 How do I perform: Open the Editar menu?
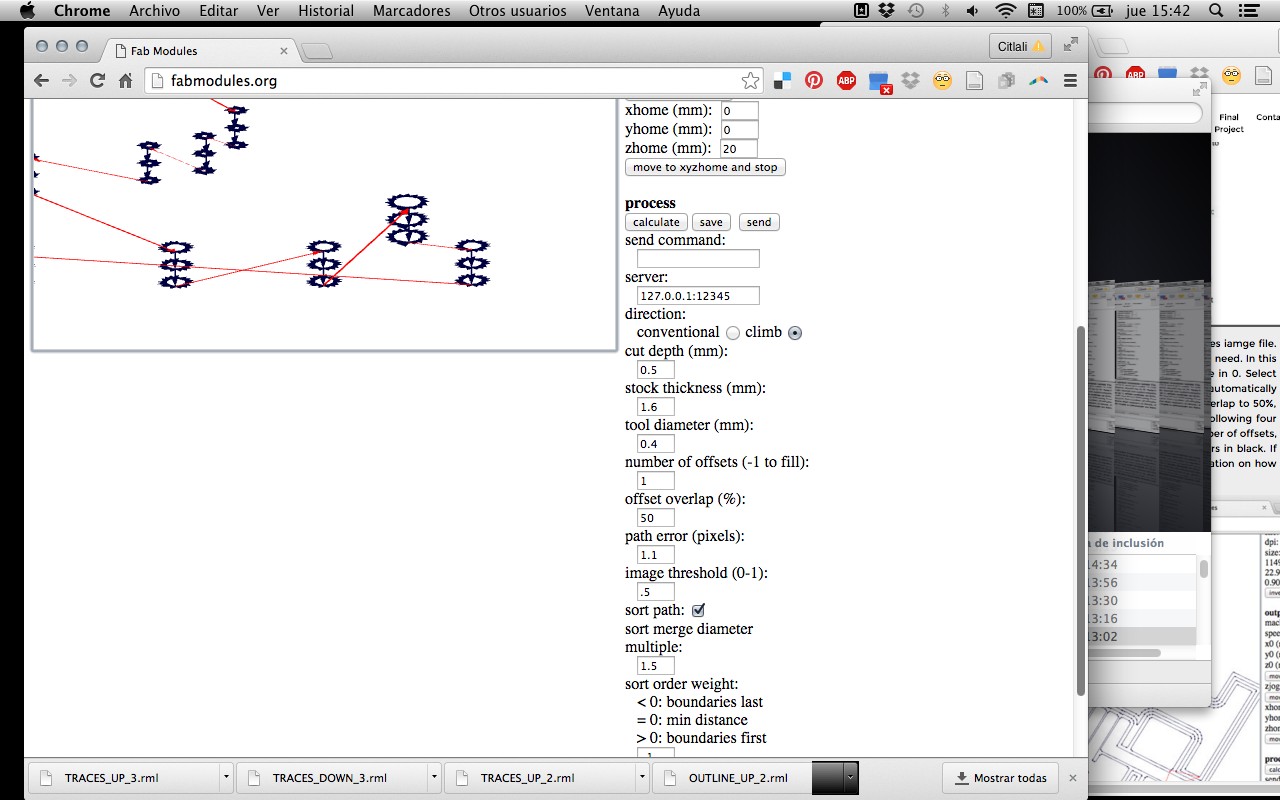click(218, 11)
